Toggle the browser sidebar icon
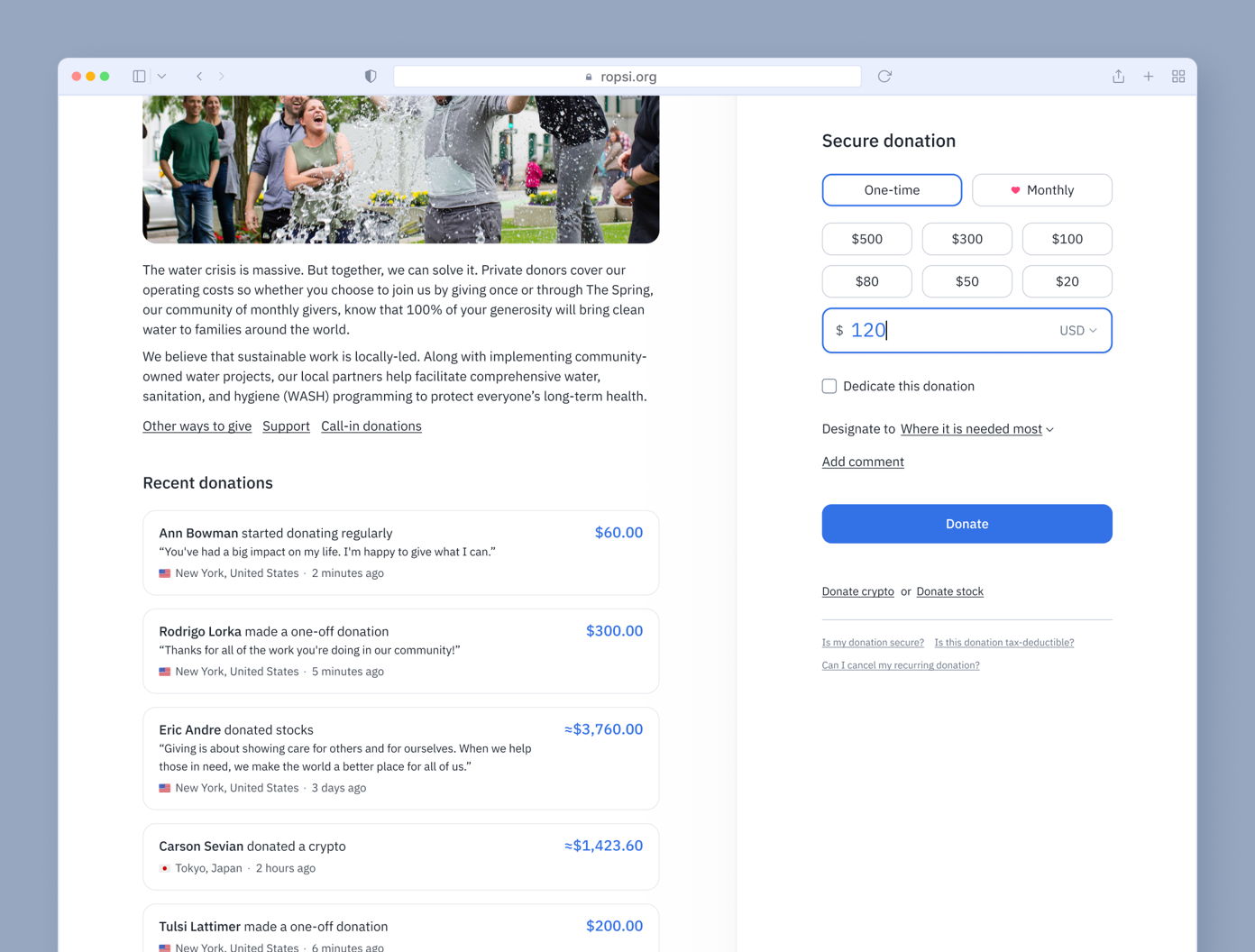Image resolution: width=1255 pixels, height=952 pixels. [139, 76]
